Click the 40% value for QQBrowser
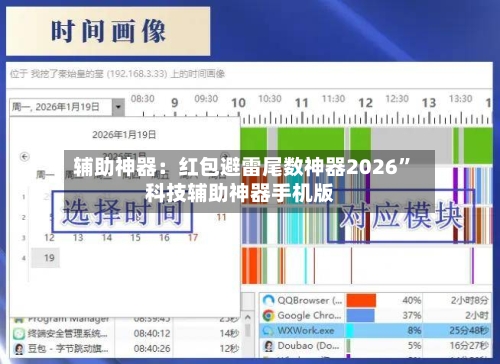 coord(412,300)
